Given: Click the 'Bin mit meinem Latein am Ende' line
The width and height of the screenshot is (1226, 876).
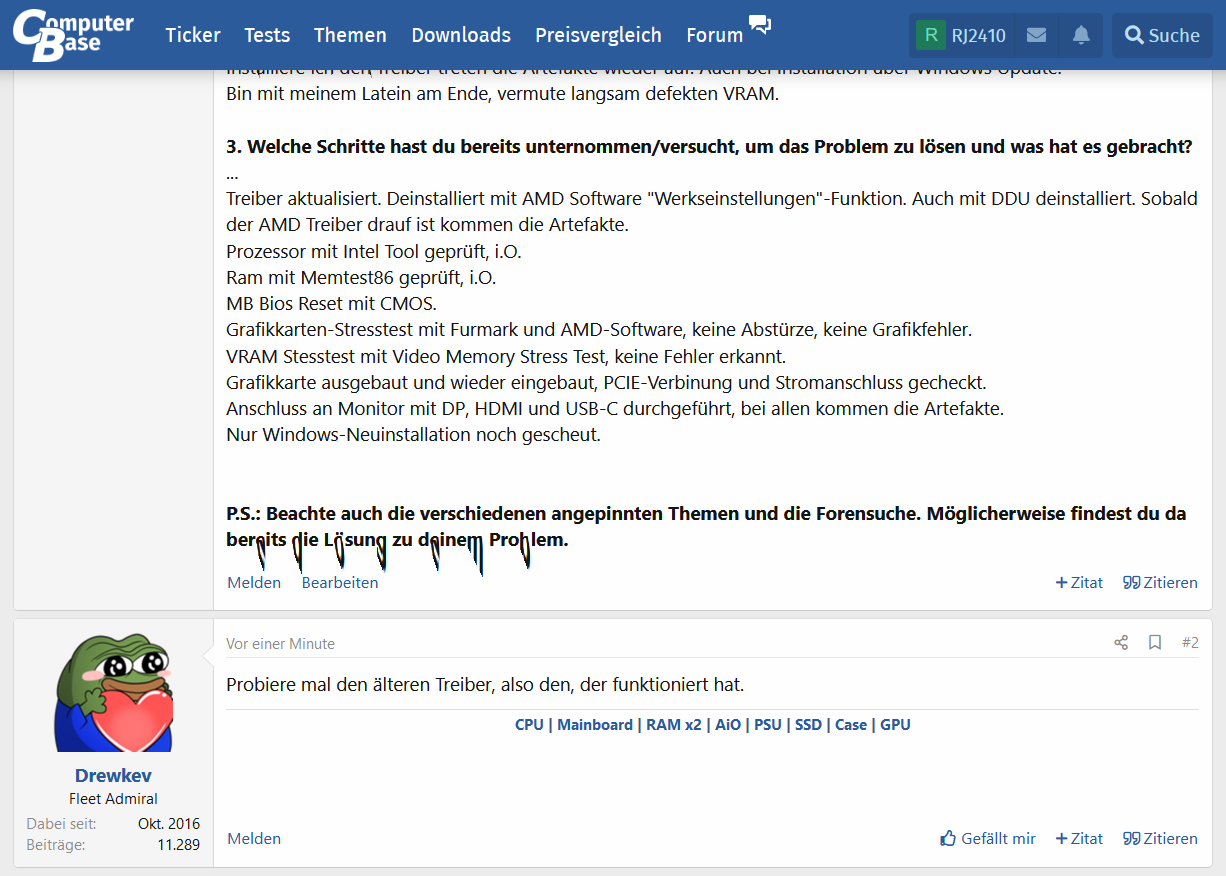Looking at the screenshot, I should pos(502,95).
